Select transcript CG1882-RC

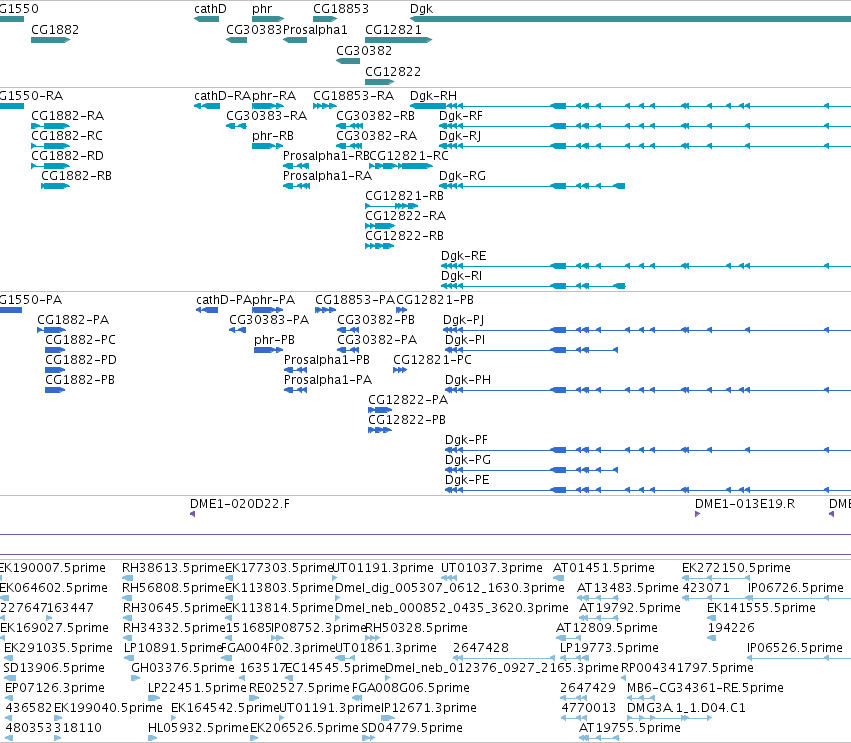tap(67, 136)
